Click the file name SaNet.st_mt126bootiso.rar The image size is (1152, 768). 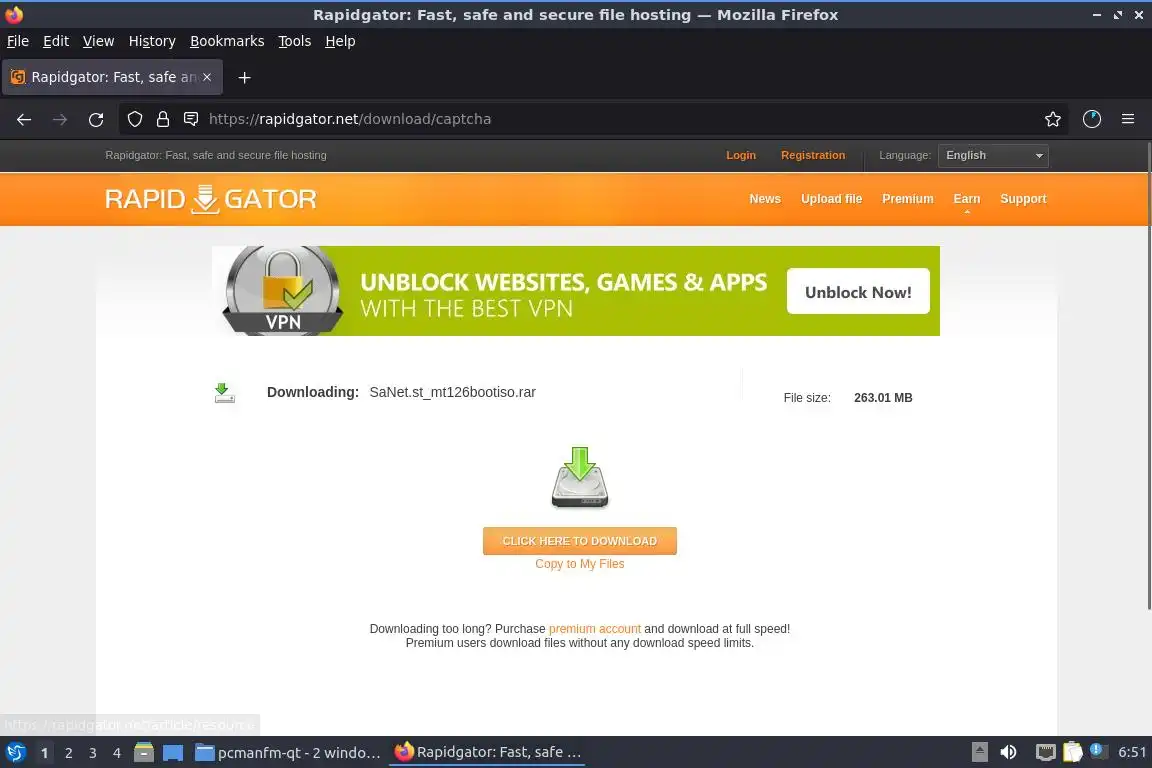pyautogui.click(x=453, y=392)
